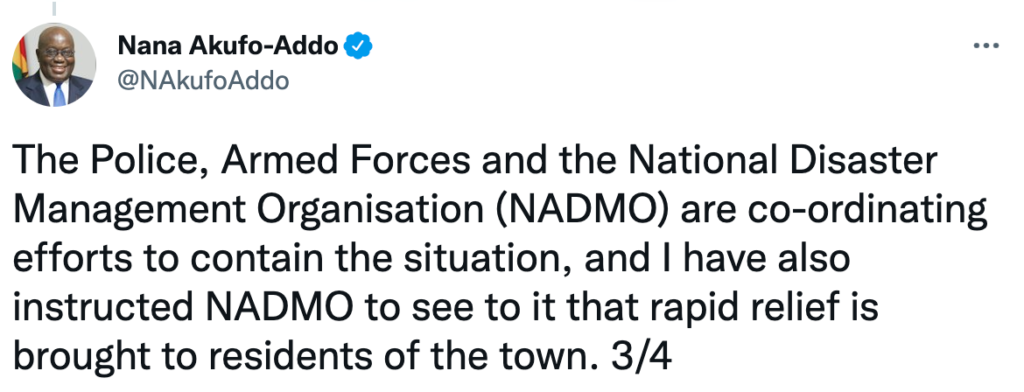Click the Ghana flag in the avatar
This screenshot has height=392, width=1024.
point(19,60)
